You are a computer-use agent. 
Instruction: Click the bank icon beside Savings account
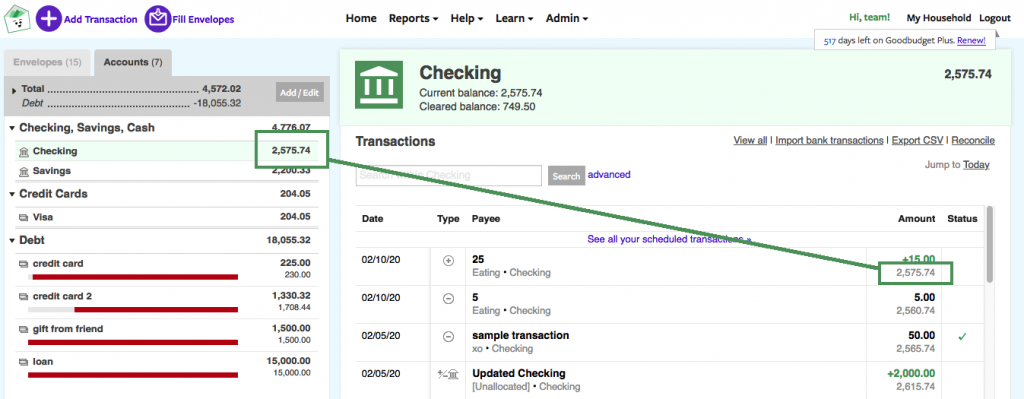[x=24, y=171]
